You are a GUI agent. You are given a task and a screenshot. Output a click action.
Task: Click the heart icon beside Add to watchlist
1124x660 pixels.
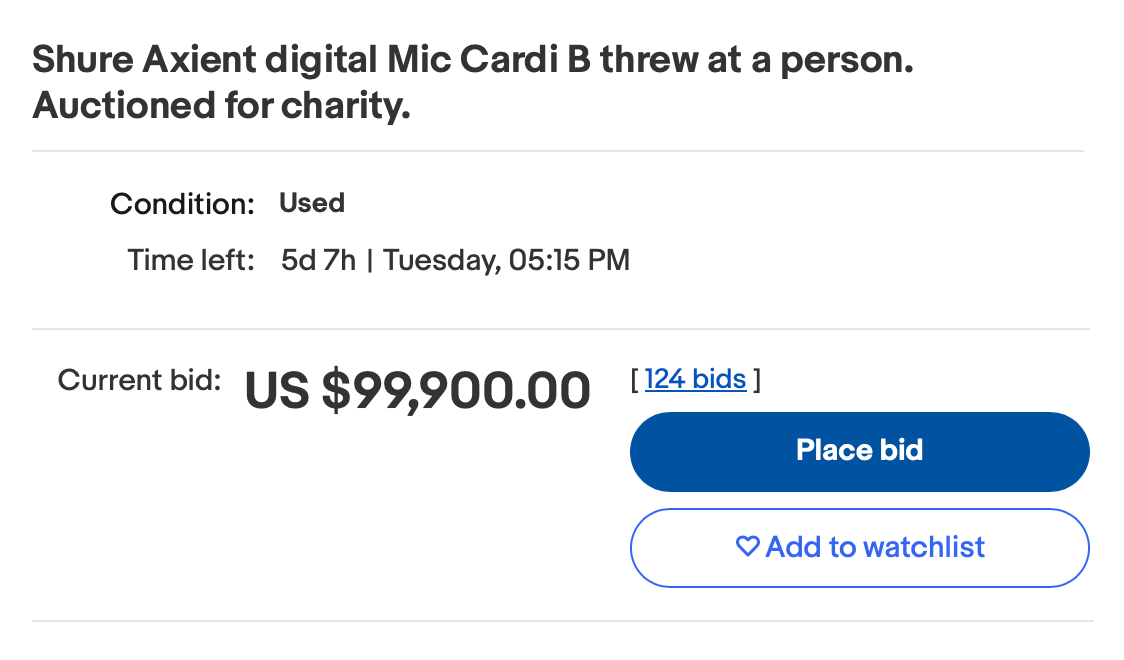[x=747, y=547]
